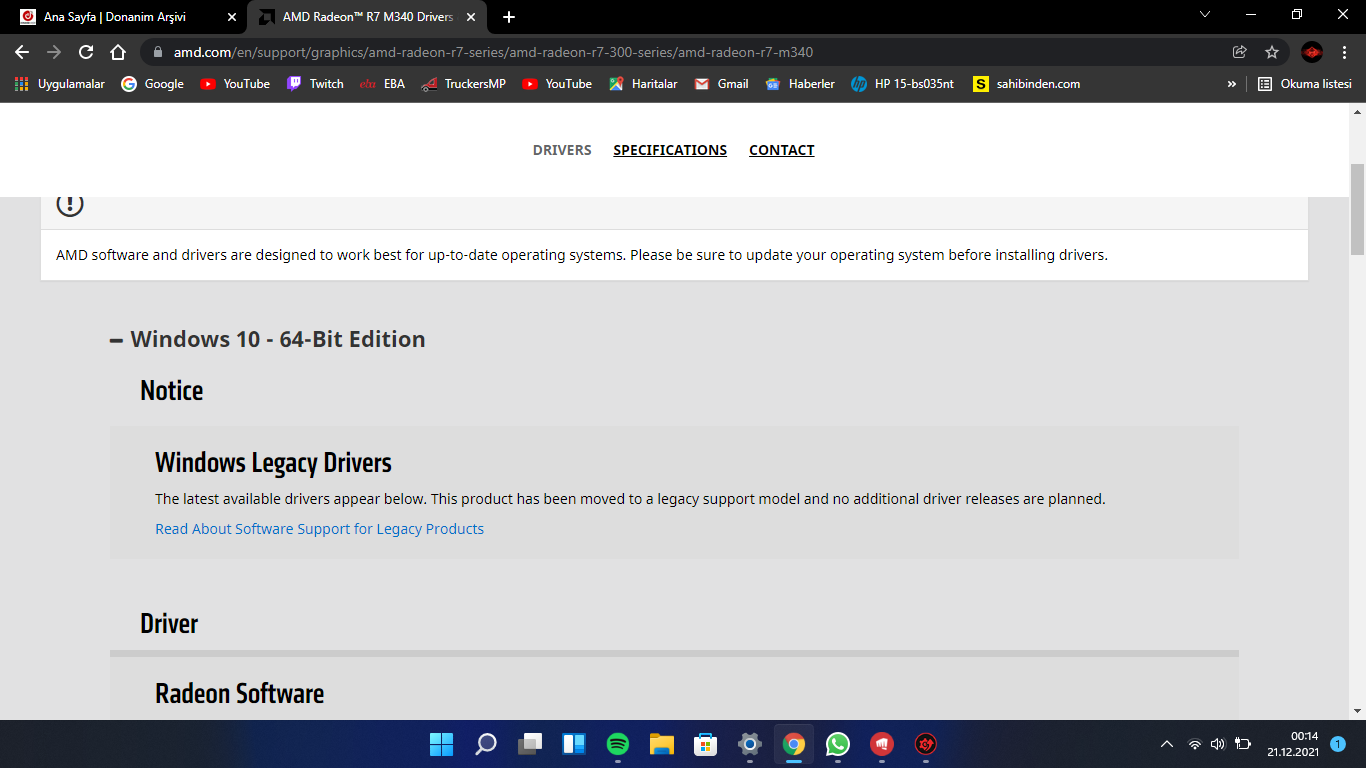Open the Chrome profile avatar

(x=1312, y=52)
